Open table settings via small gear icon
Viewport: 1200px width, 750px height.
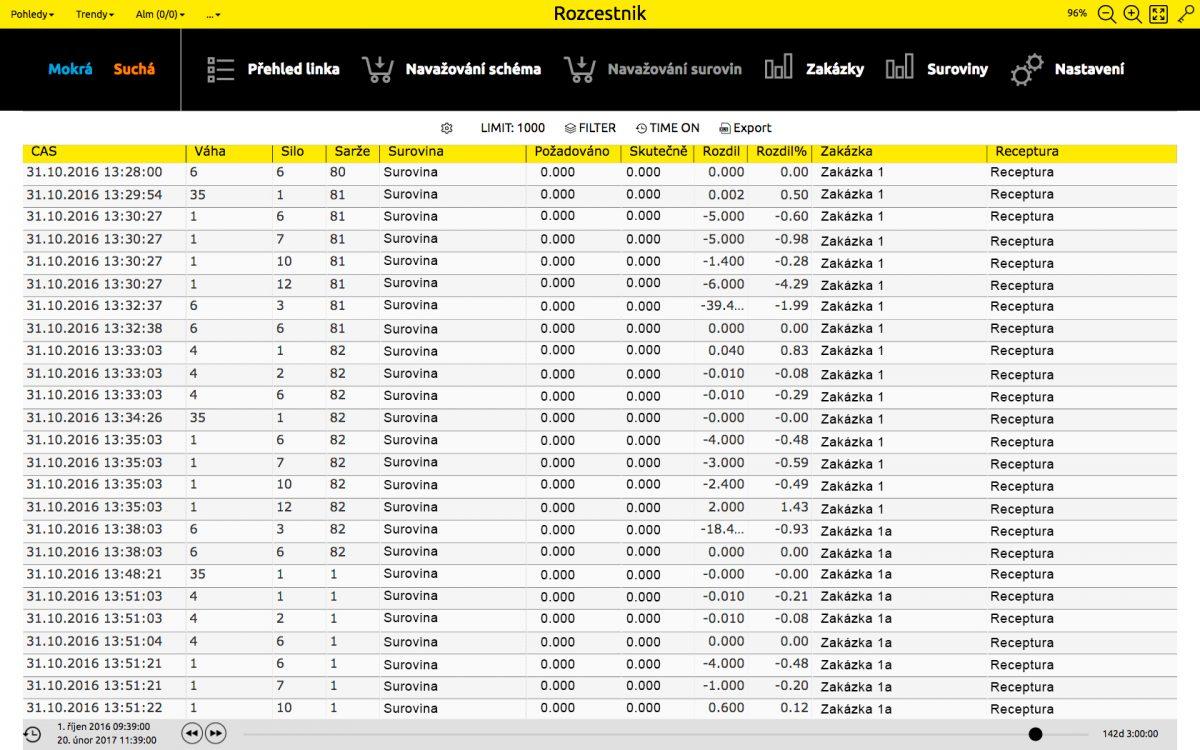click(x=447, y=128)
